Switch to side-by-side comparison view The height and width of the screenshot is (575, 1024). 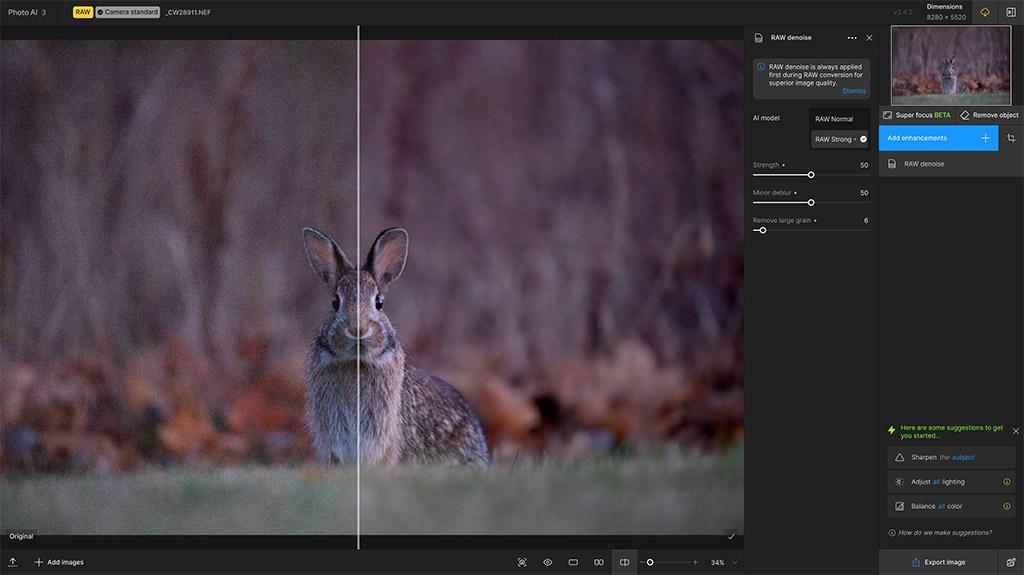tap(599, 562)
